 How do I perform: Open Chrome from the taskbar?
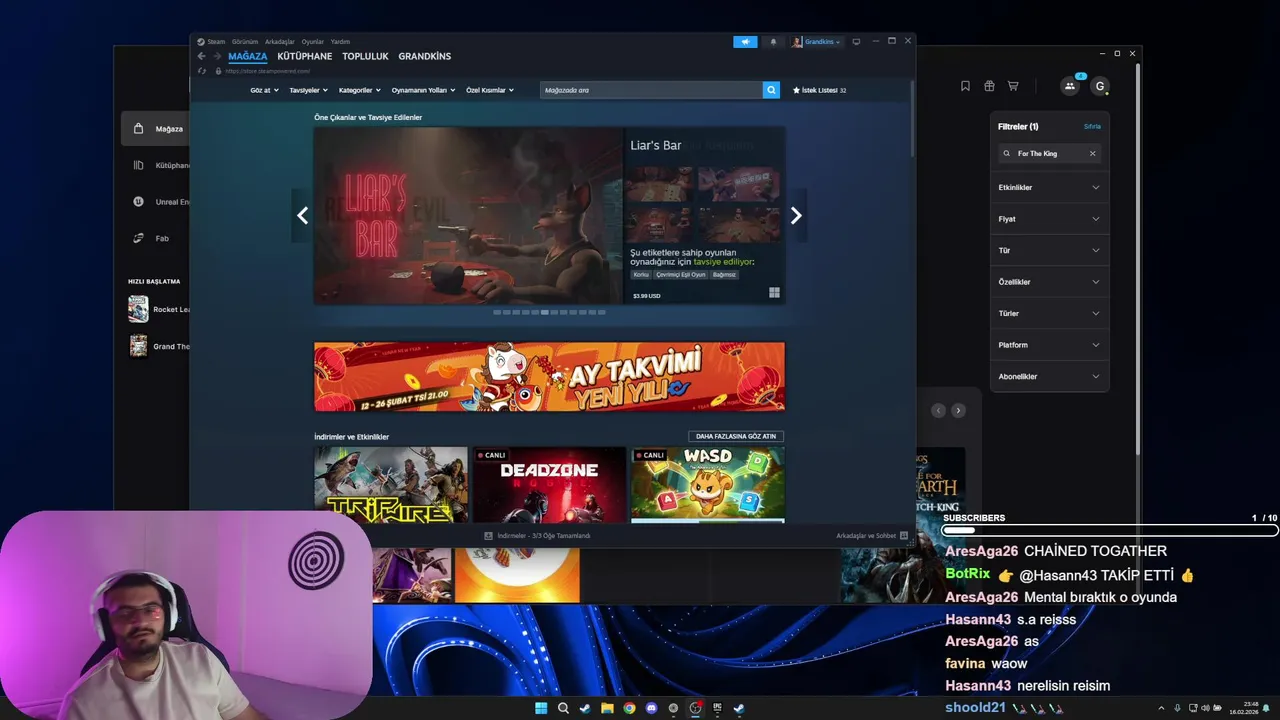[629, 708]
